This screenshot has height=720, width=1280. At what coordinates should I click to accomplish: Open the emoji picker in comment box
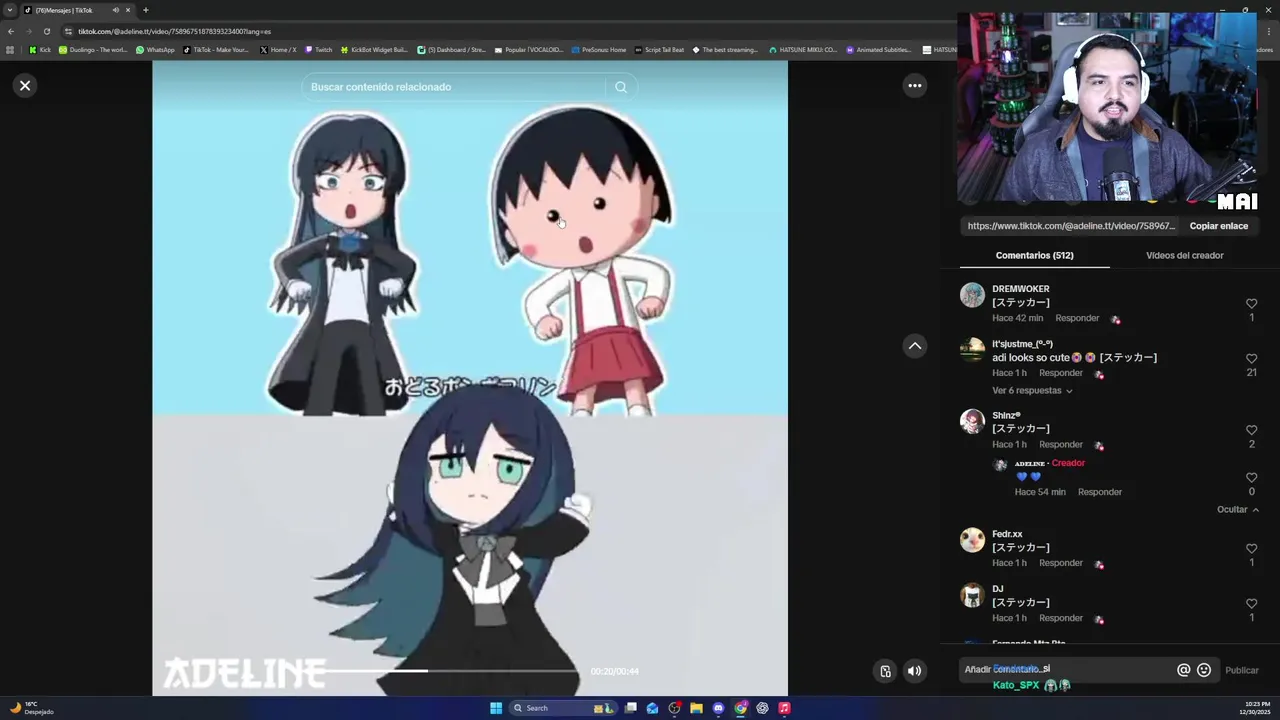(1204, 670)
